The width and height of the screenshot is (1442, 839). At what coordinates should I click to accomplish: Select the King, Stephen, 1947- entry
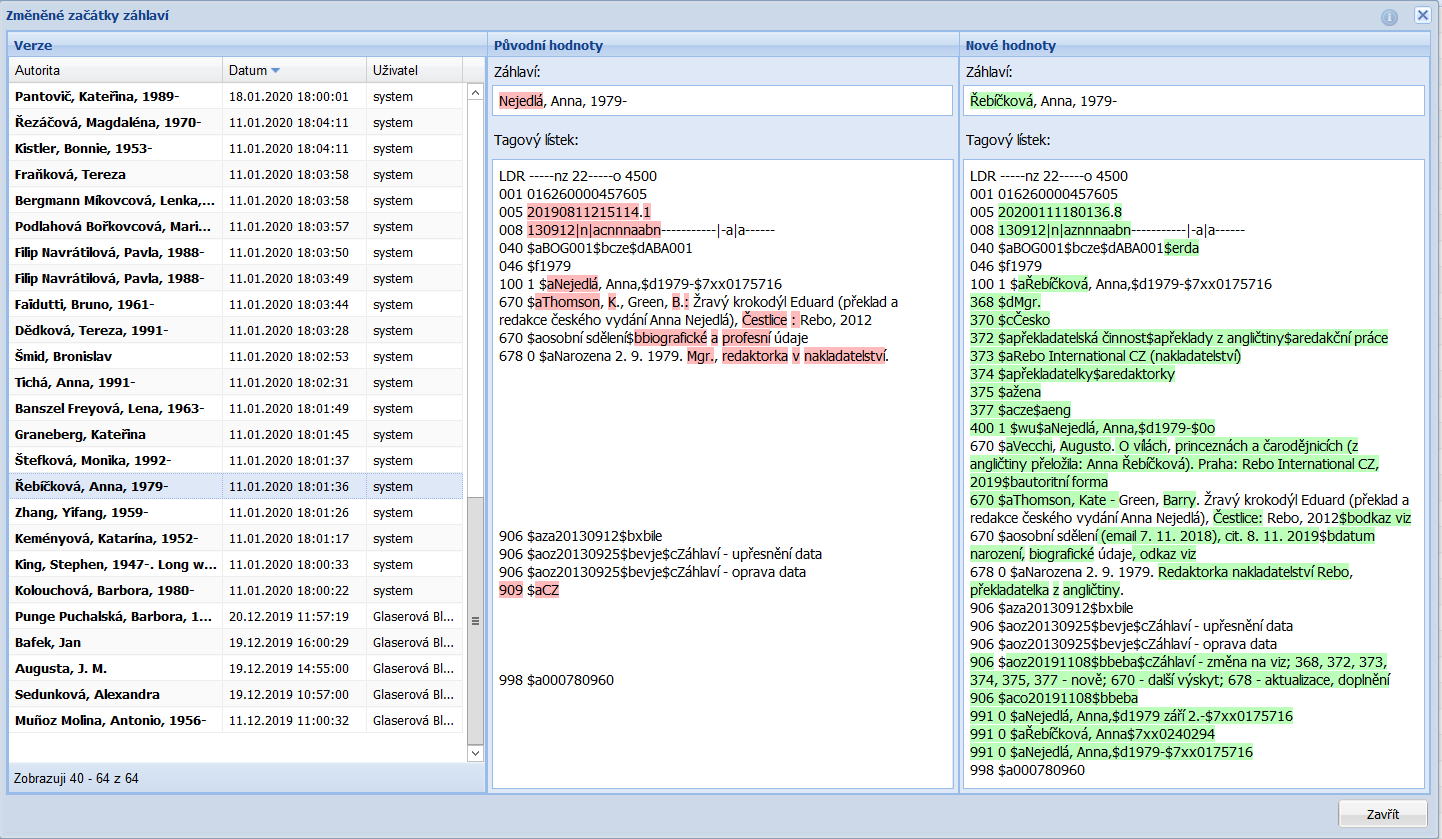(116, 565)
